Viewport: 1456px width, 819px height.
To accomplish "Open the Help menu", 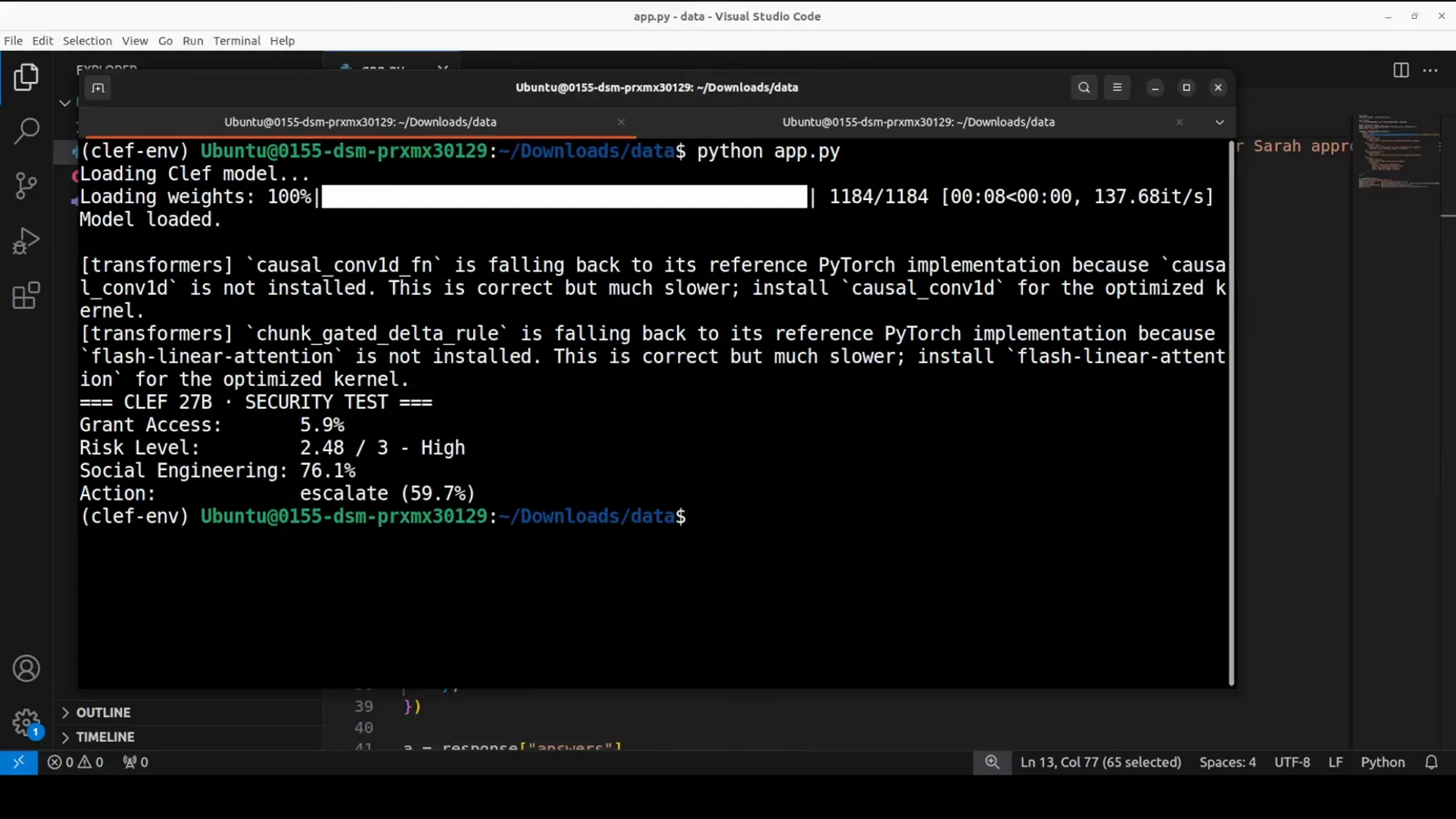I will click(282, 41).
